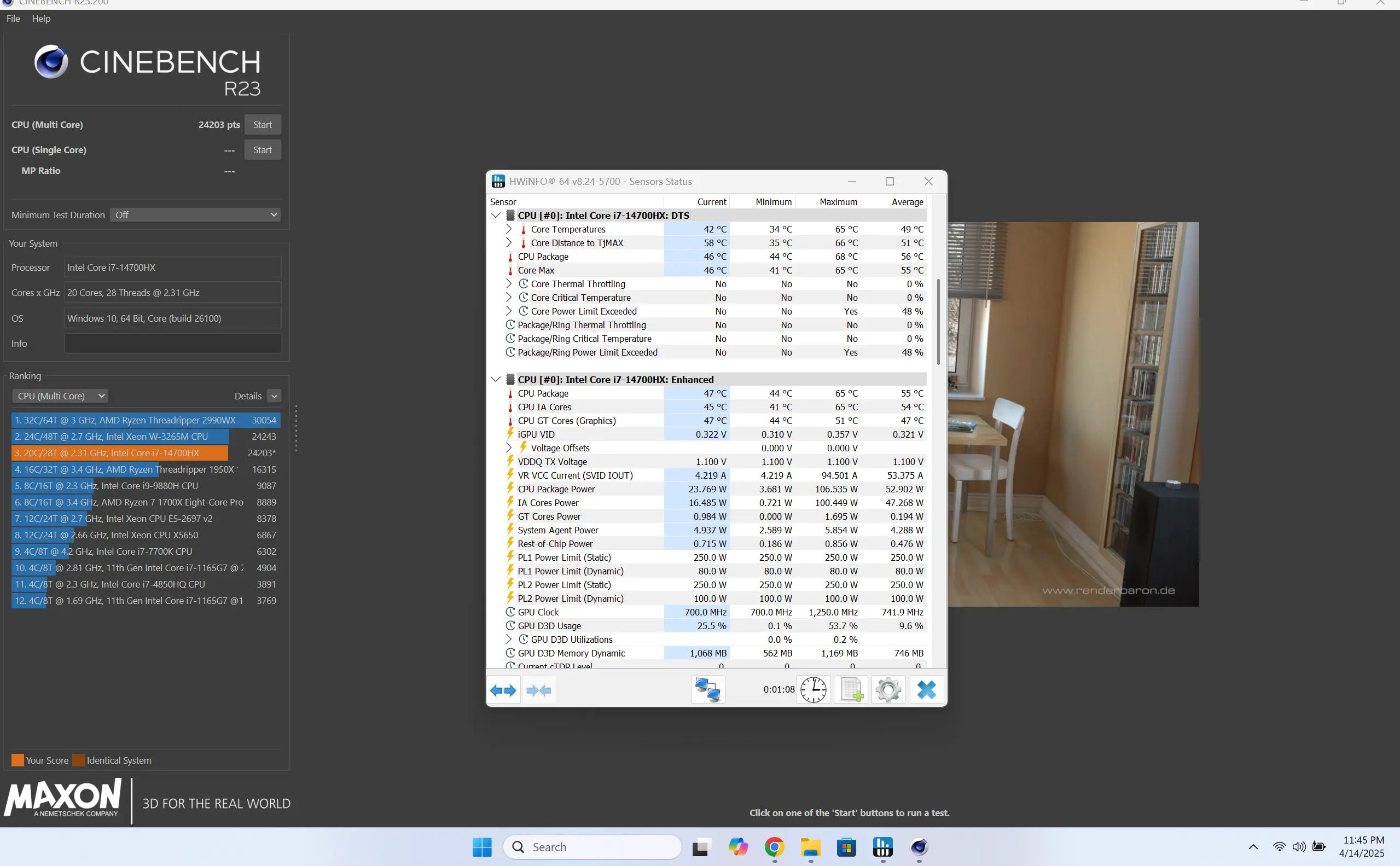Expand Core Critical Temperature row
Viewport: 1400px width, 866px height.
click(508, 297)
